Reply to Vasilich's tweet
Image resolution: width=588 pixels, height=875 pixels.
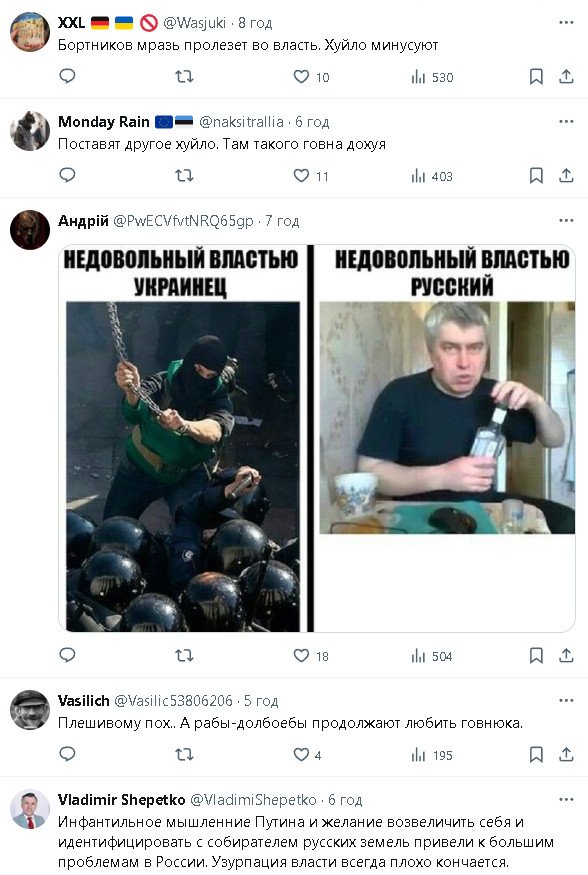click(x=68, y=754)
